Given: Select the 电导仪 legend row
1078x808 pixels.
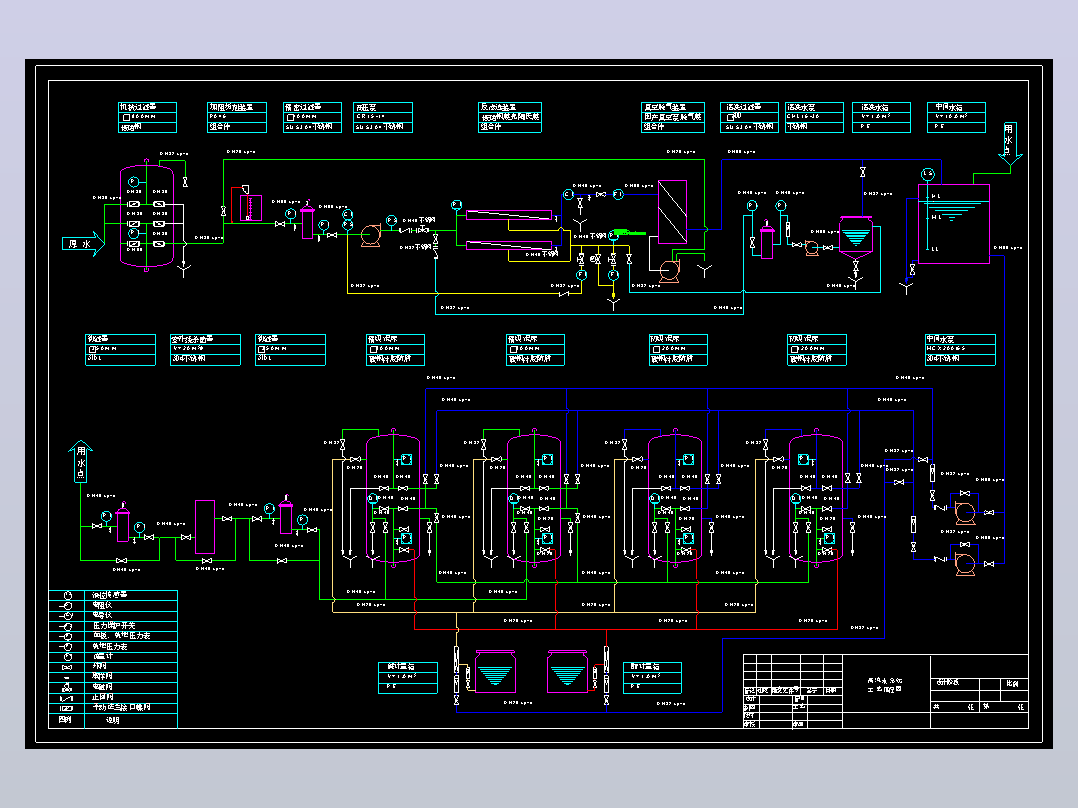Looking at the screenshot, I should tap(113, 615).
